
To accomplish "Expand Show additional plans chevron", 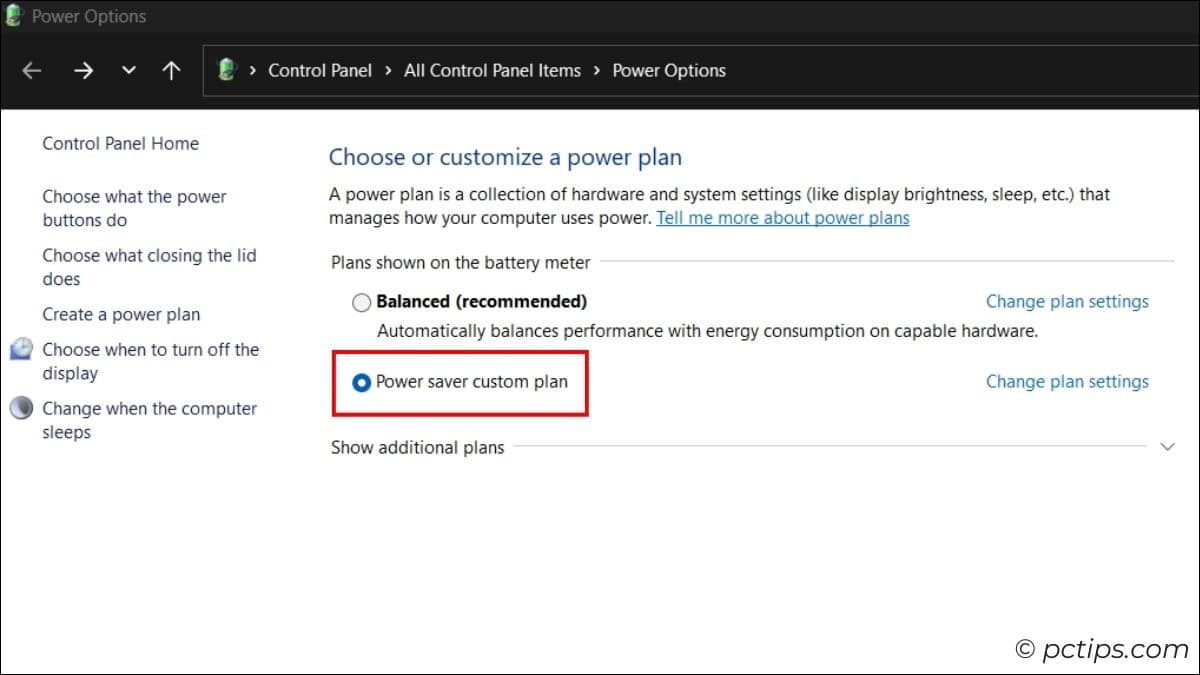I will click(1167, 447).
